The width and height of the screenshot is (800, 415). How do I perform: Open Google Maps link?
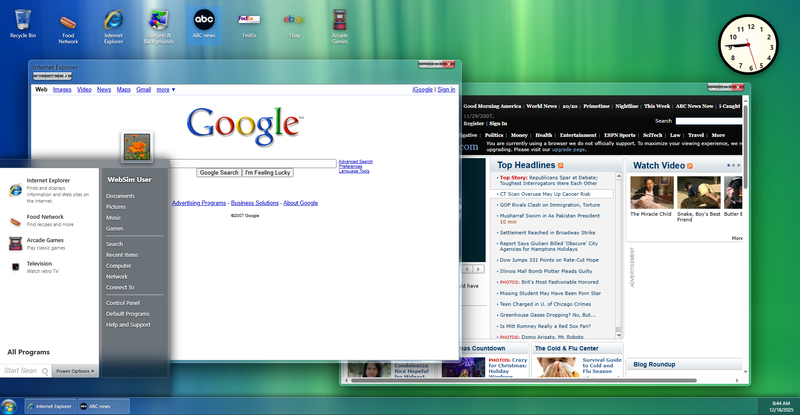(123, 89)
